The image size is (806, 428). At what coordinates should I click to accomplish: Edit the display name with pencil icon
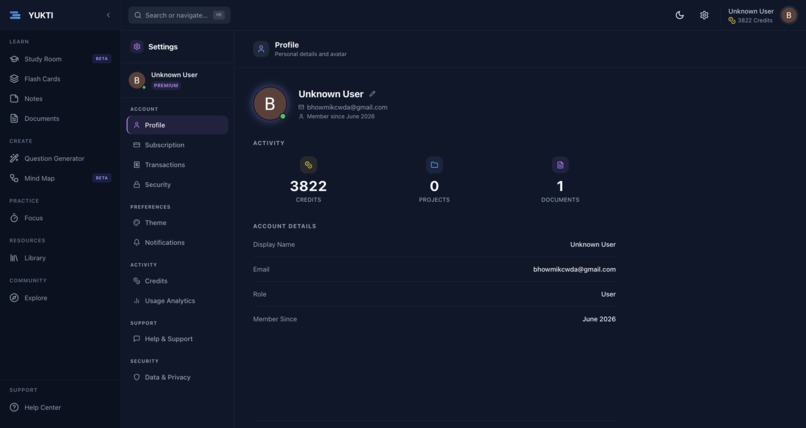pos(372,94)
